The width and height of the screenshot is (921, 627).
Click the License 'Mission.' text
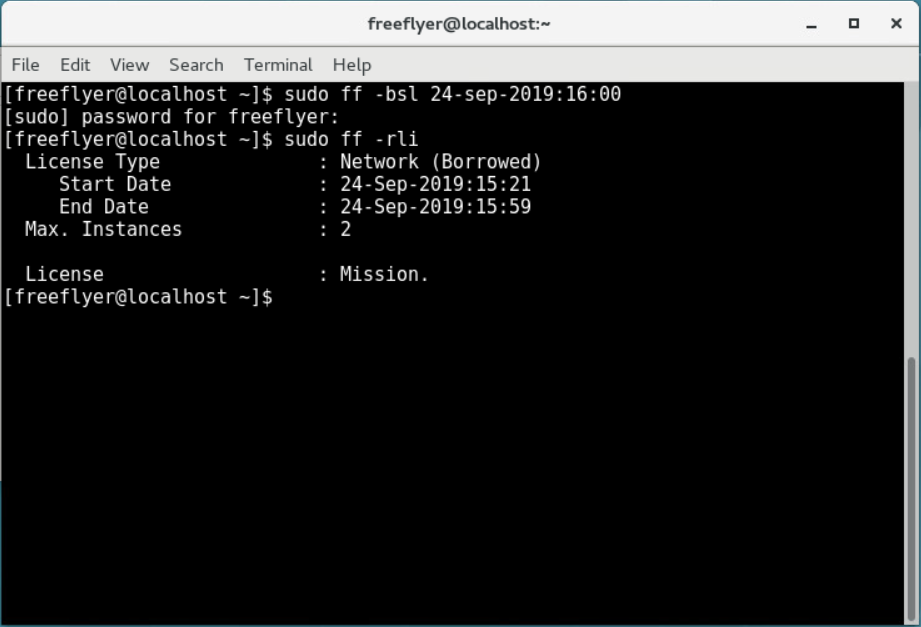pos(384,274)
